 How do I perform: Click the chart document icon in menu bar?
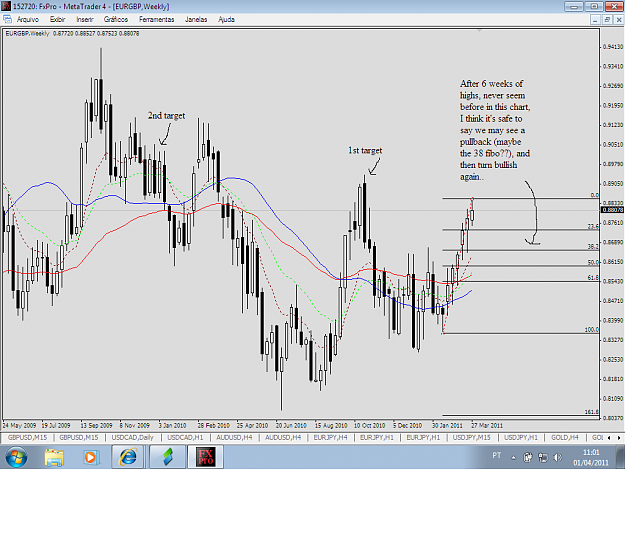(7, 19)
